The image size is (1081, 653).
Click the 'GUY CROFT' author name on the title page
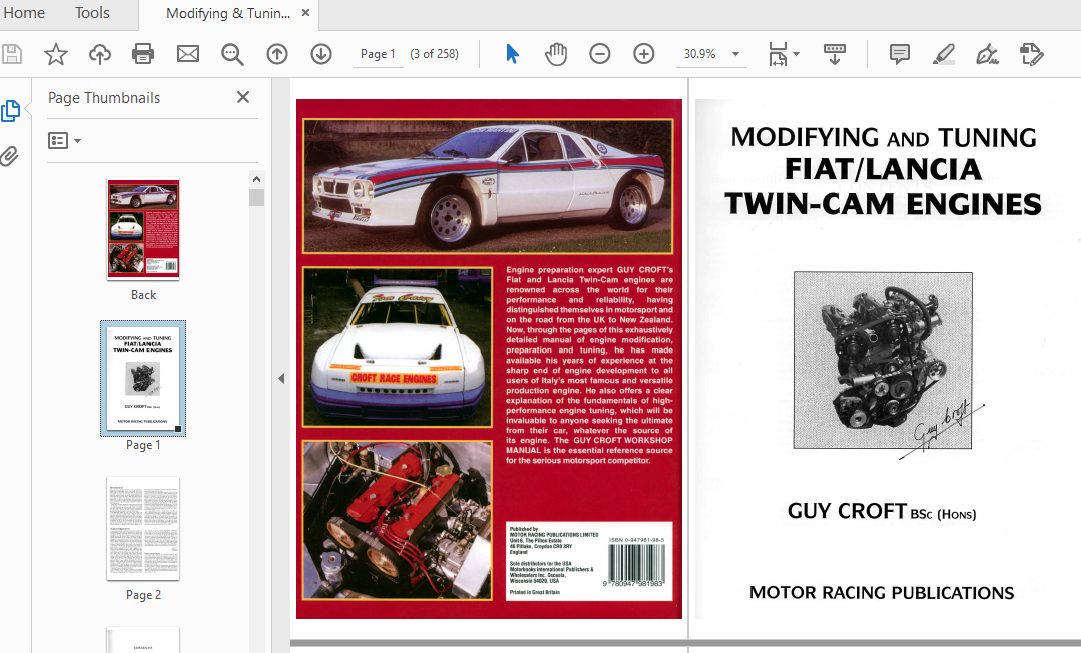[x=847, y=511]
